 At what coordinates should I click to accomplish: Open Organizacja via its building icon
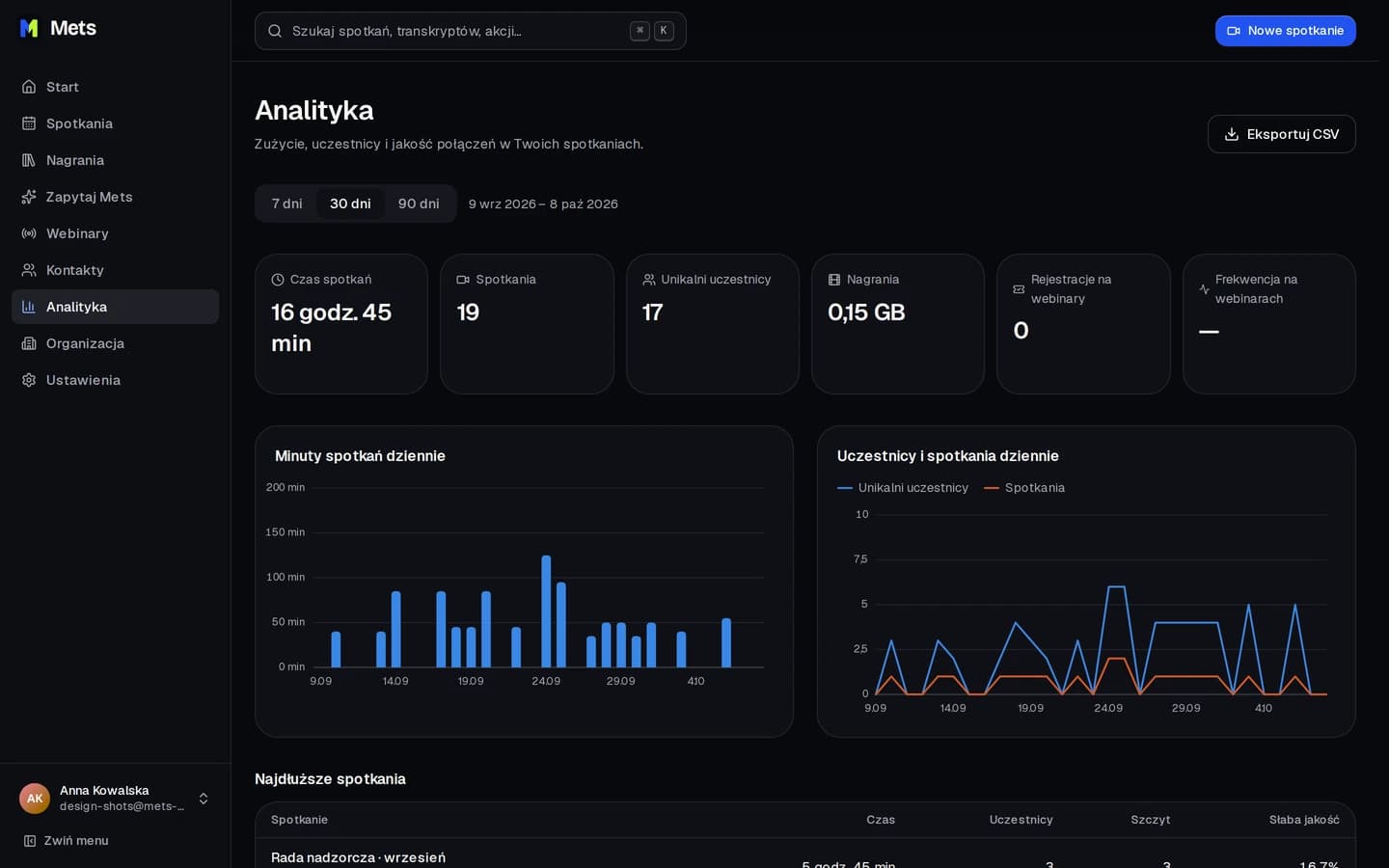pyautogui.click(x=29, y=343)
